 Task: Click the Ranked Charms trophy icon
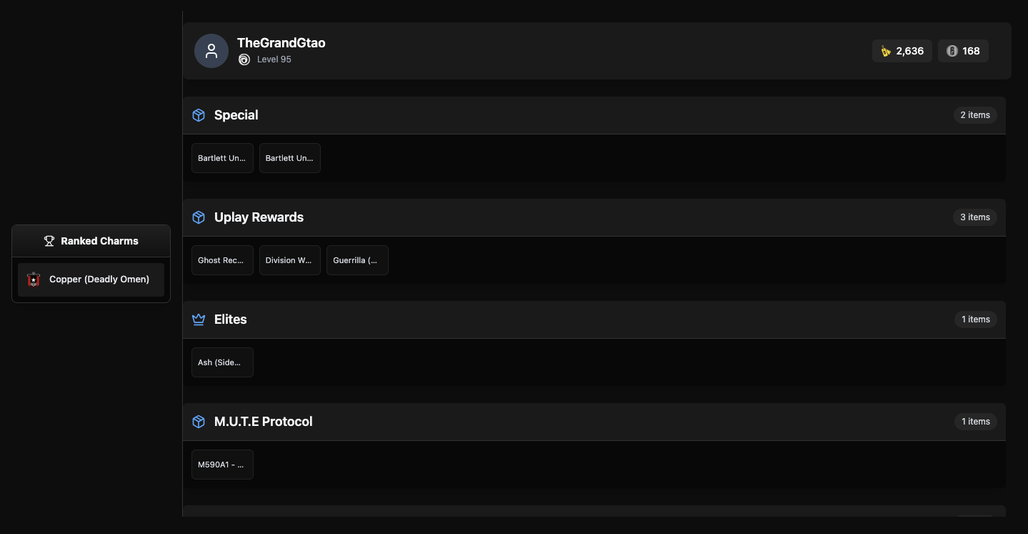coord(49,241)
